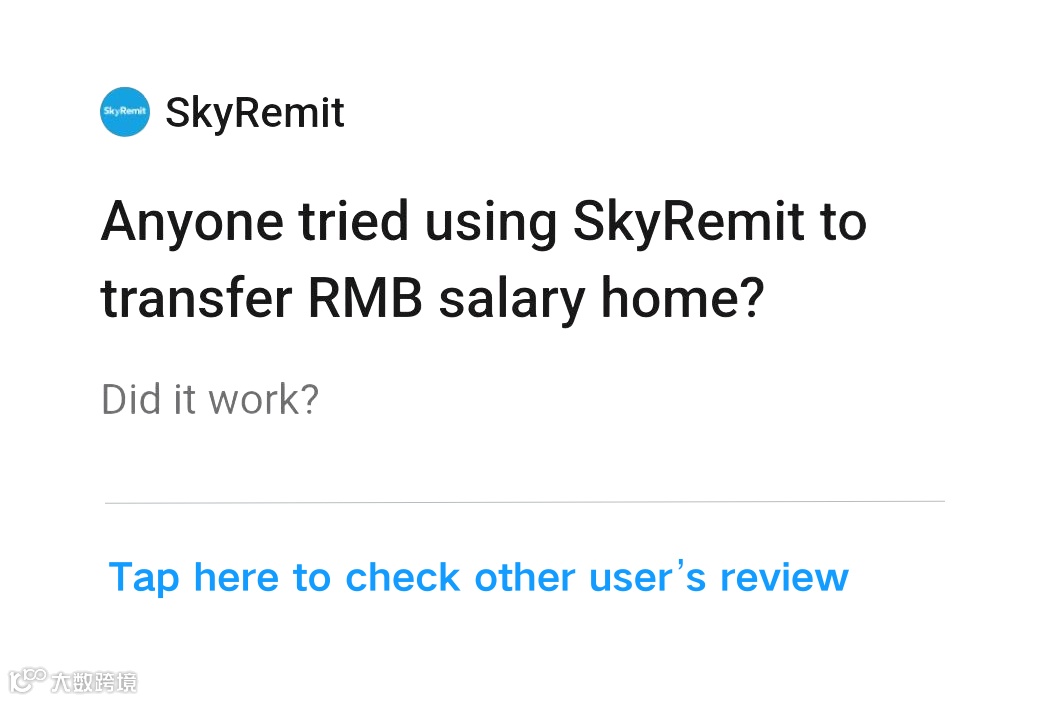Click the "Did it work?" subtitle
This screenshot has width=1050, height=701.
pyautogui.click(x=210, y=400)
